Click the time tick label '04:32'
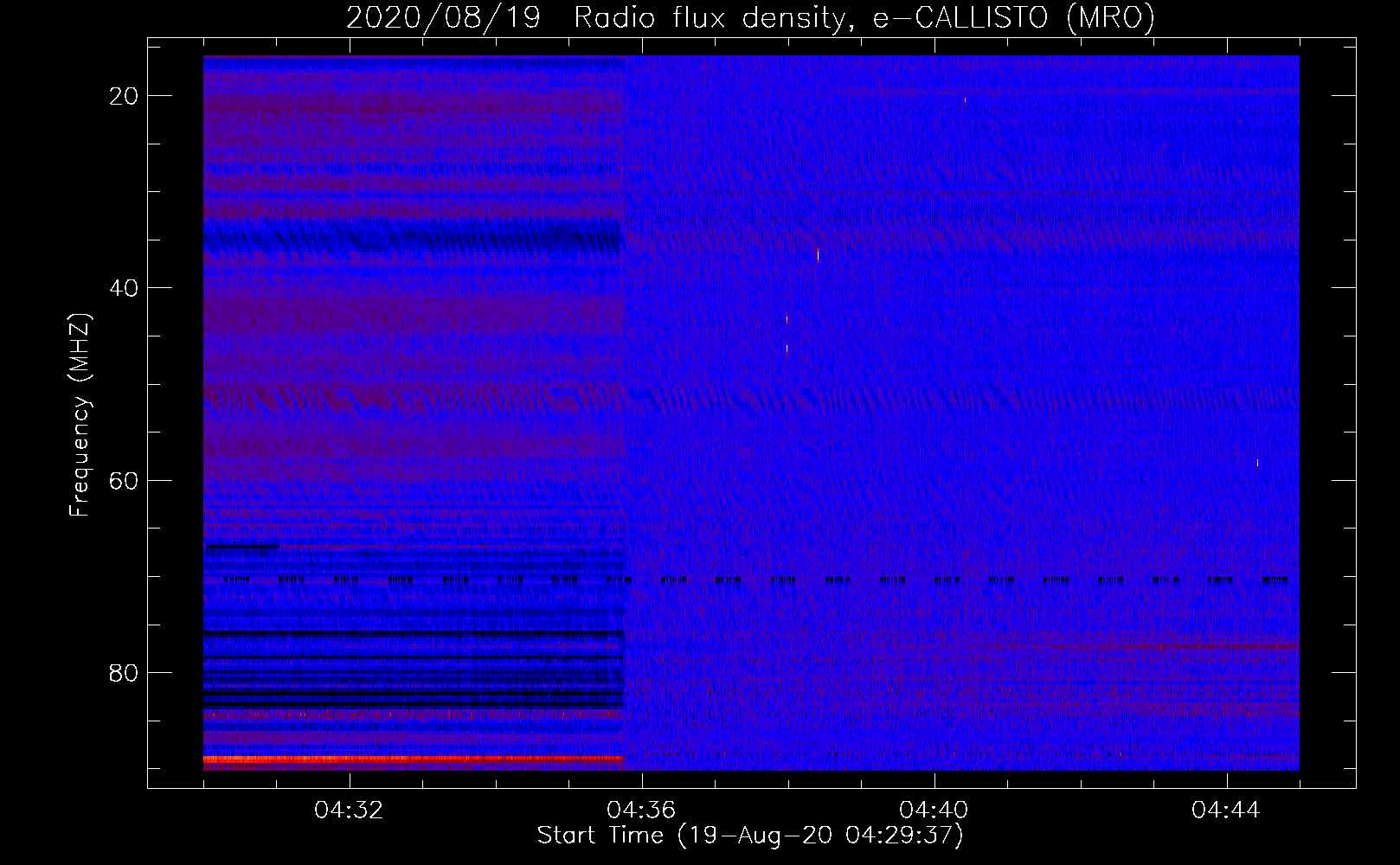1400x865 pixels. [350, 811]
